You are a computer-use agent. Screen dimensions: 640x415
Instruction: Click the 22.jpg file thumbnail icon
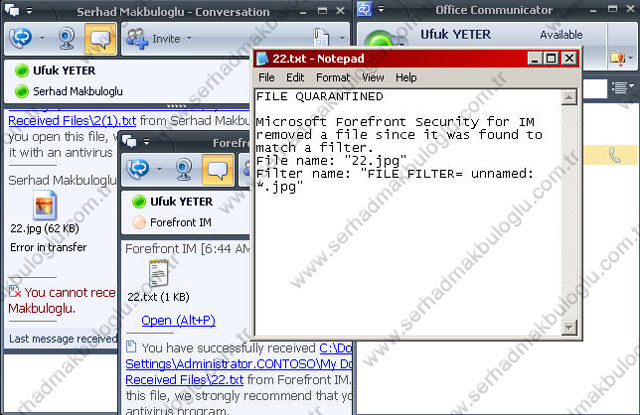click(44, 204)
